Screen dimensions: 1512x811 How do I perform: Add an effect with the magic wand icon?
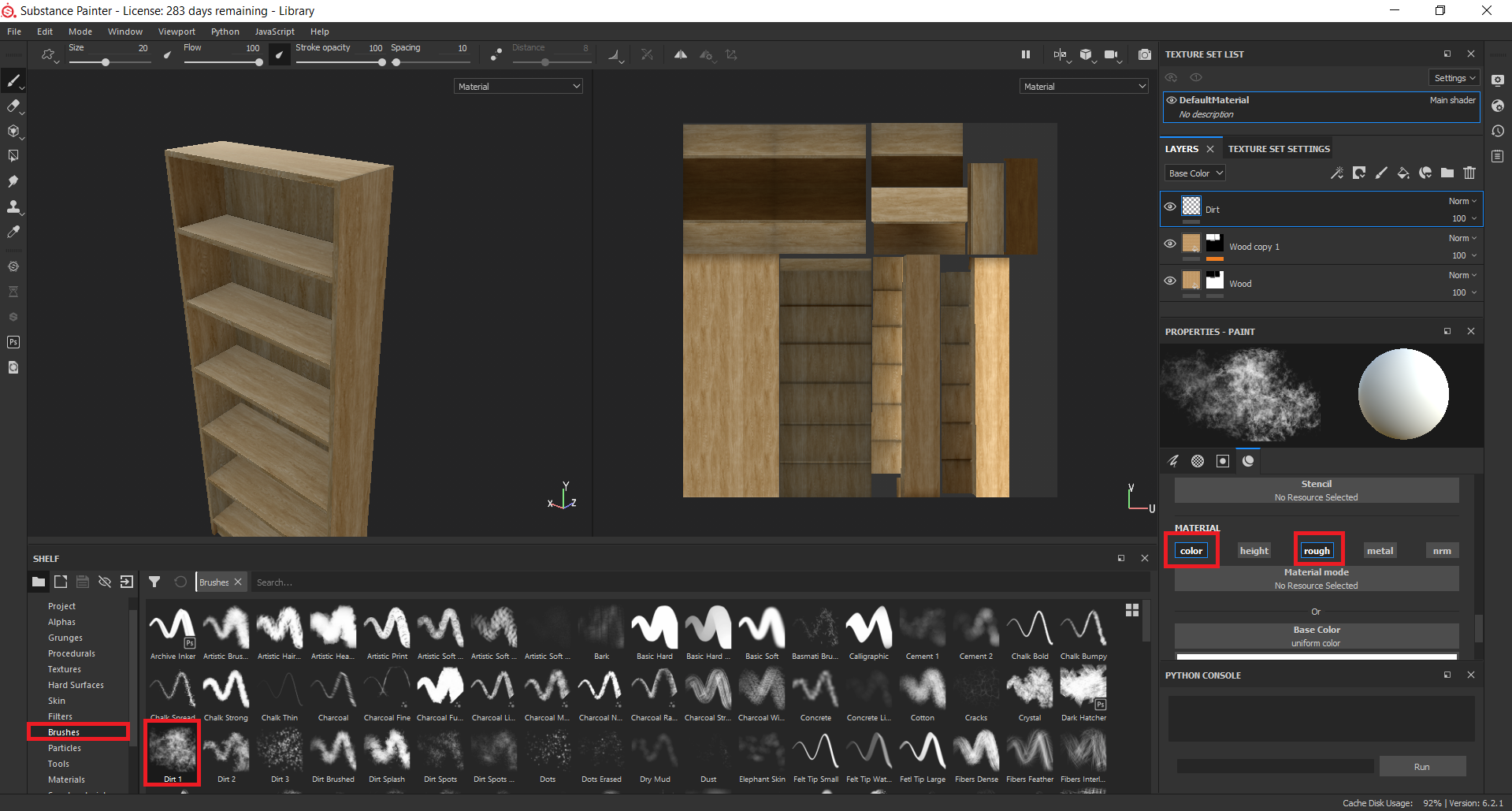click(x=1337, y=173)
